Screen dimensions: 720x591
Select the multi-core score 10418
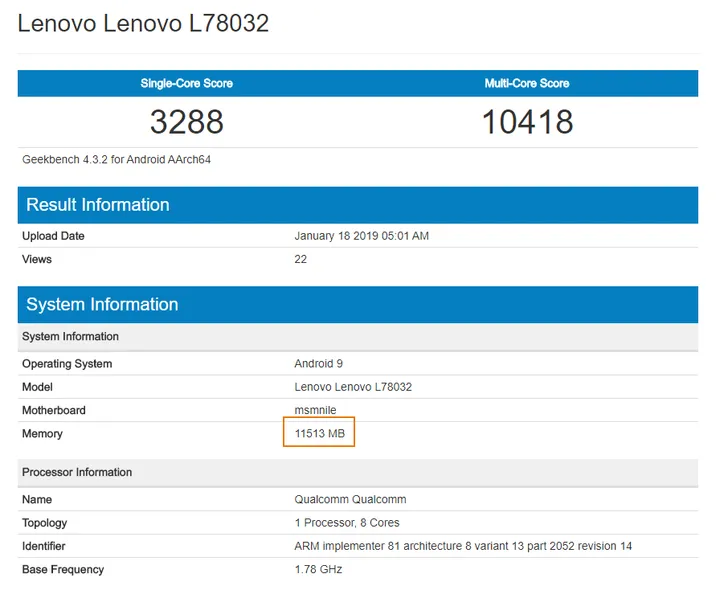tap(527, 122)
